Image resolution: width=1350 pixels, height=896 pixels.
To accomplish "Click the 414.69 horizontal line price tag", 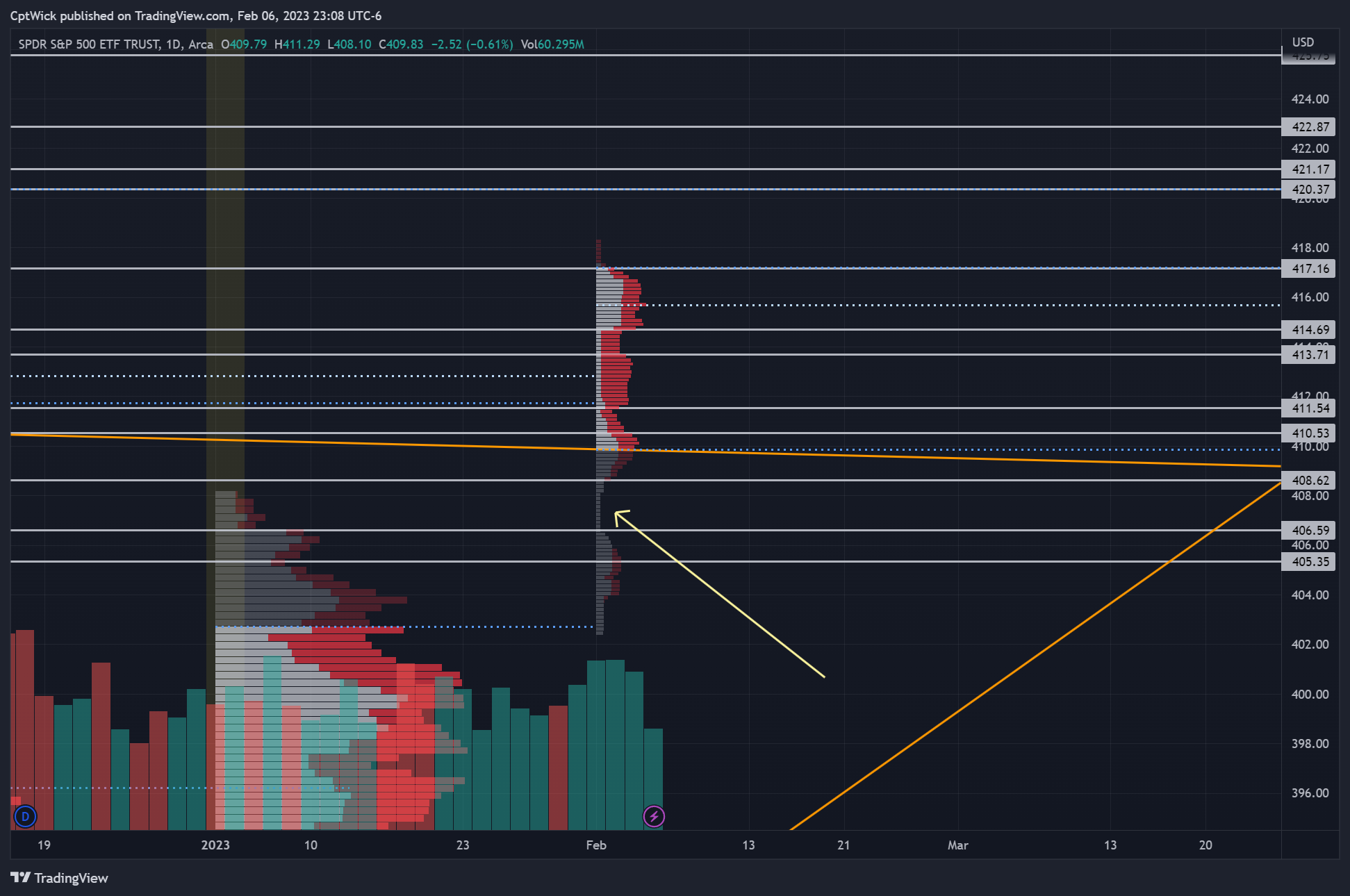I will coord(1309,329).
